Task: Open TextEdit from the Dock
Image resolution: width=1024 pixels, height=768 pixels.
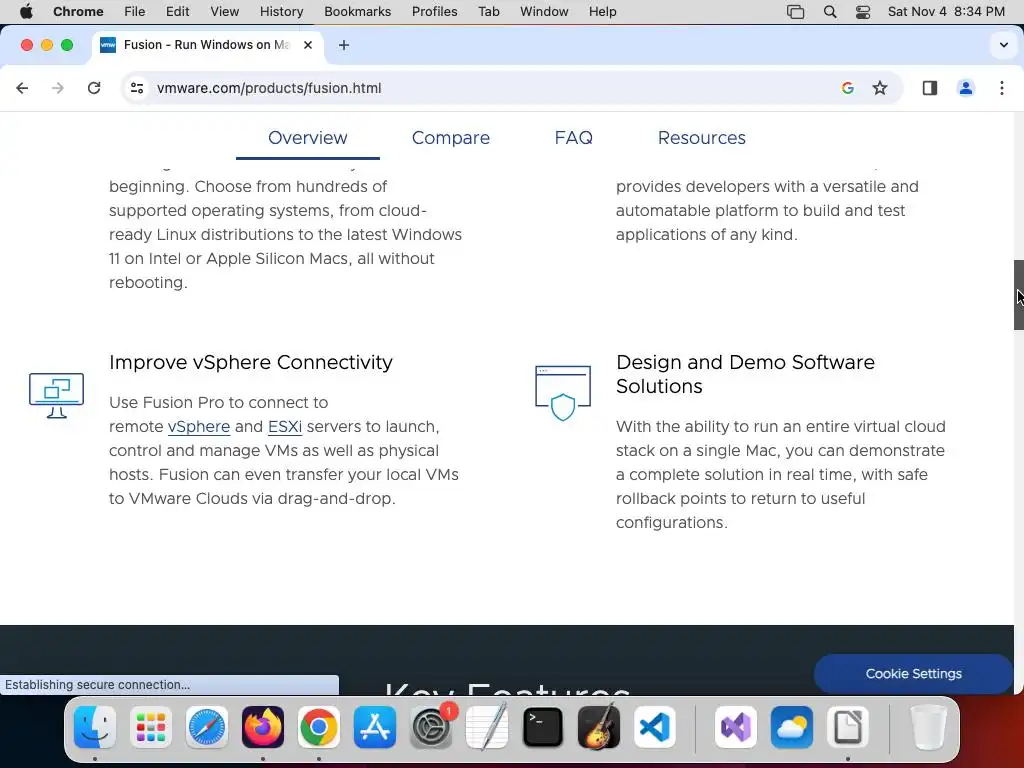Action: 487,727
